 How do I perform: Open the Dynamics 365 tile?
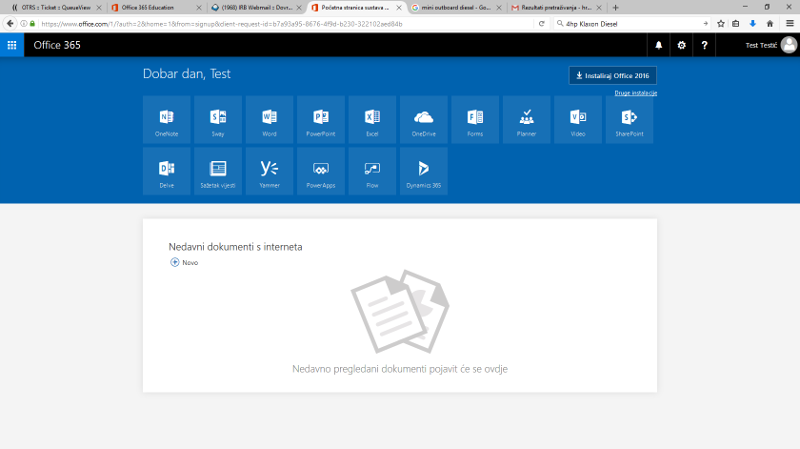pyautogui.click(x=423, y=172)
